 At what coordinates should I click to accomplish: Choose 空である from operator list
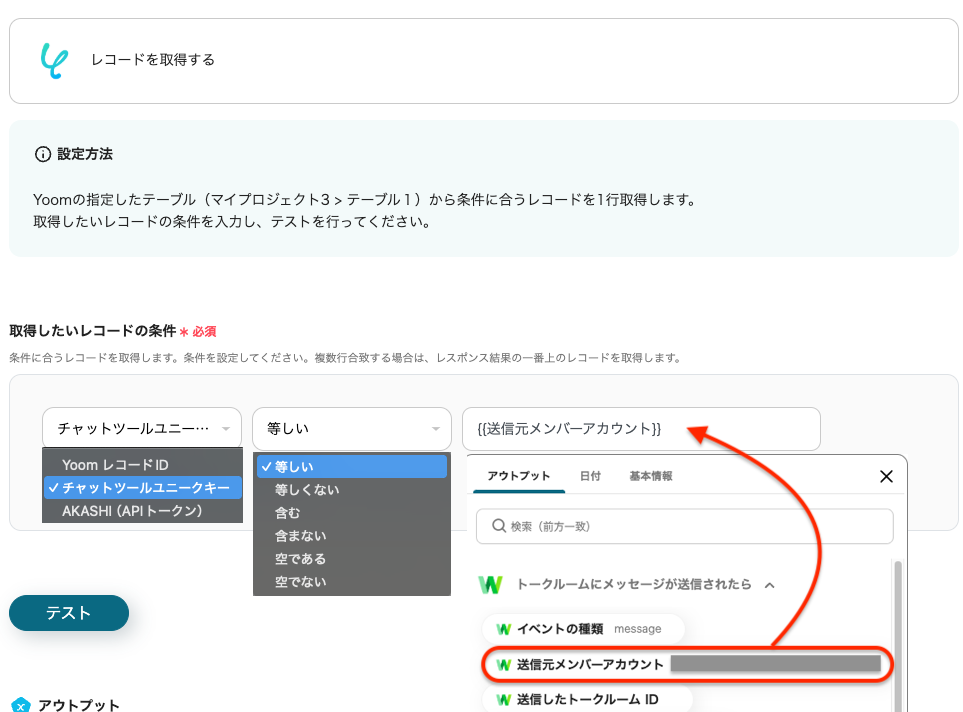coord(300,559)
